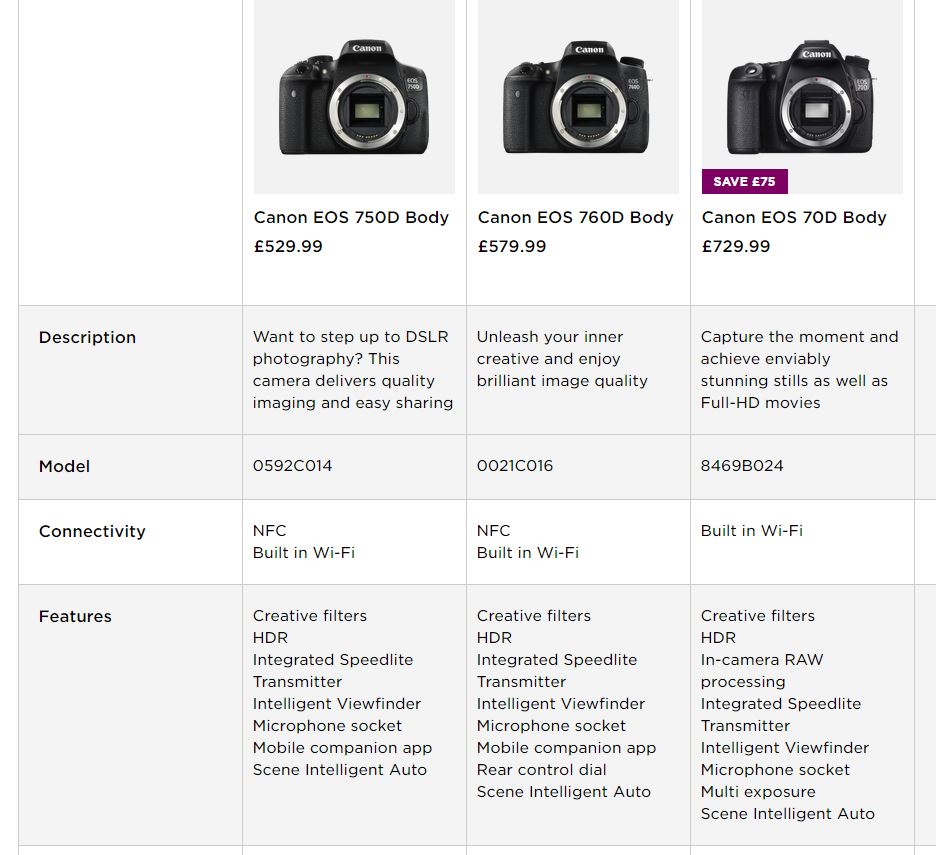This screenshot has width=936, height=855.
Task: Open the Canon EOS 750D Body image
Action: click(x=354, y=97)
